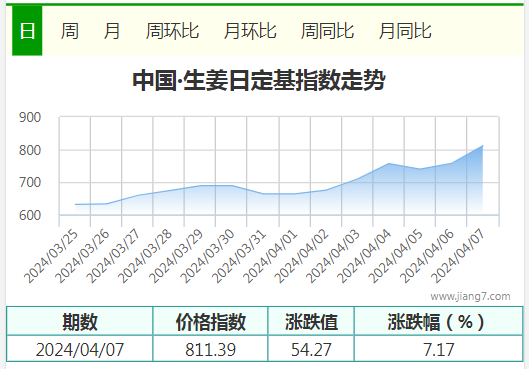Click the 2024/04/01 x-axis date label
The image size is (529, 369).
click(270, 256)
